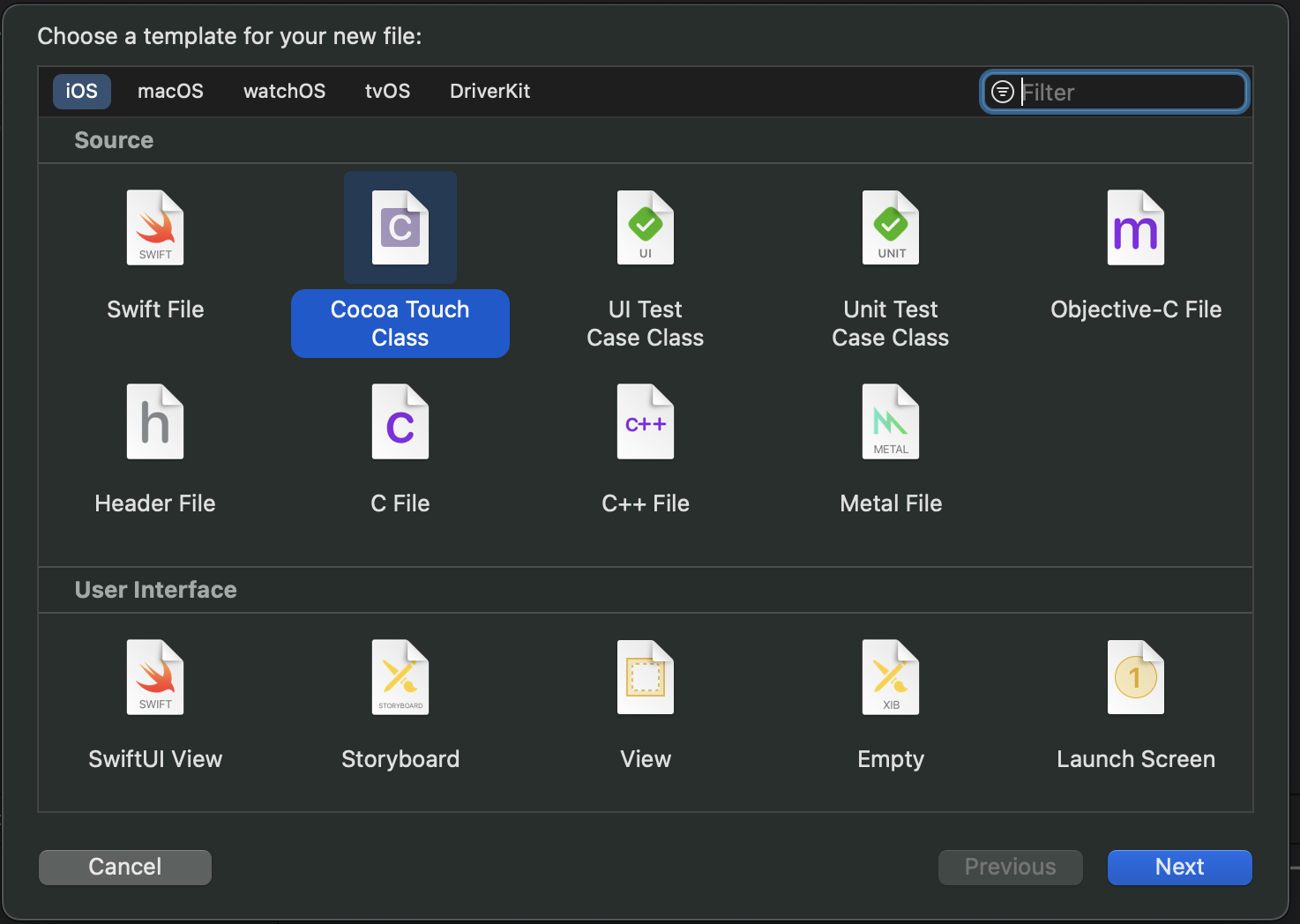Screen dimensions: 1300x924
Task: Click the "Metal File" label
Action: pos(891,503)
